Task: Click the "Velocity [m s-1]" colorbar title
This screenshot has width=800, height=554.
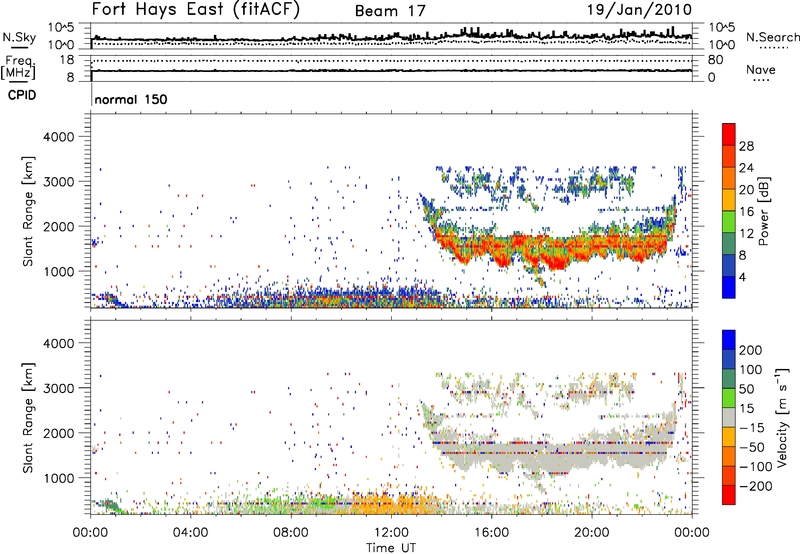Action: point(782,418)
